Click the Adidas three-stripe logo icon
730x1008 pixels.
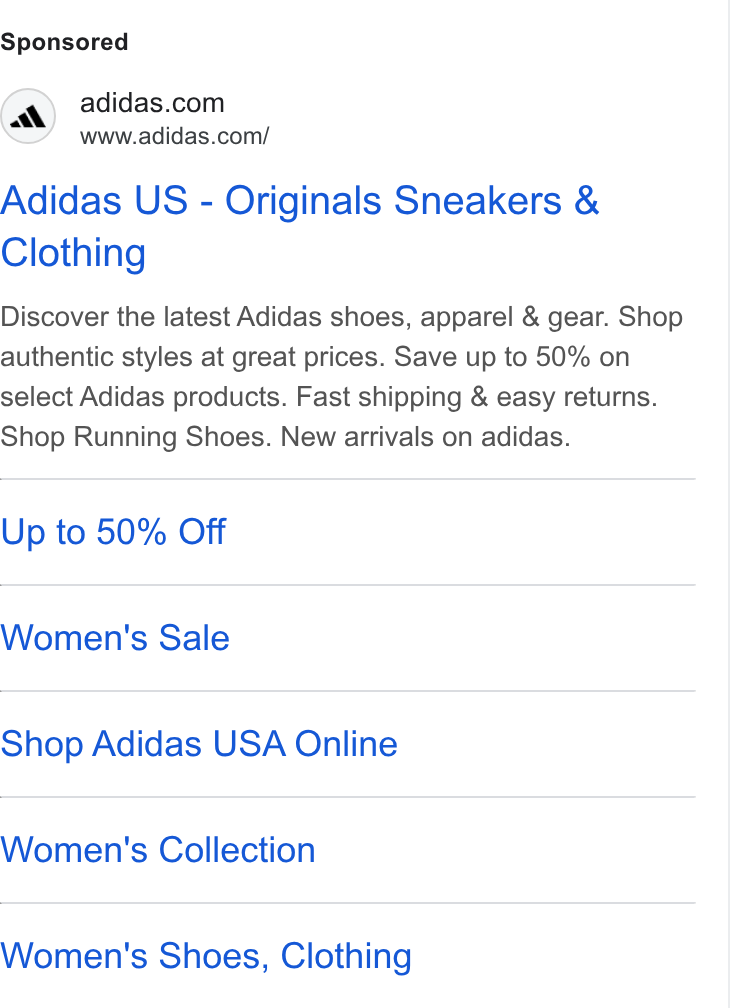click(x=28, y=116)
